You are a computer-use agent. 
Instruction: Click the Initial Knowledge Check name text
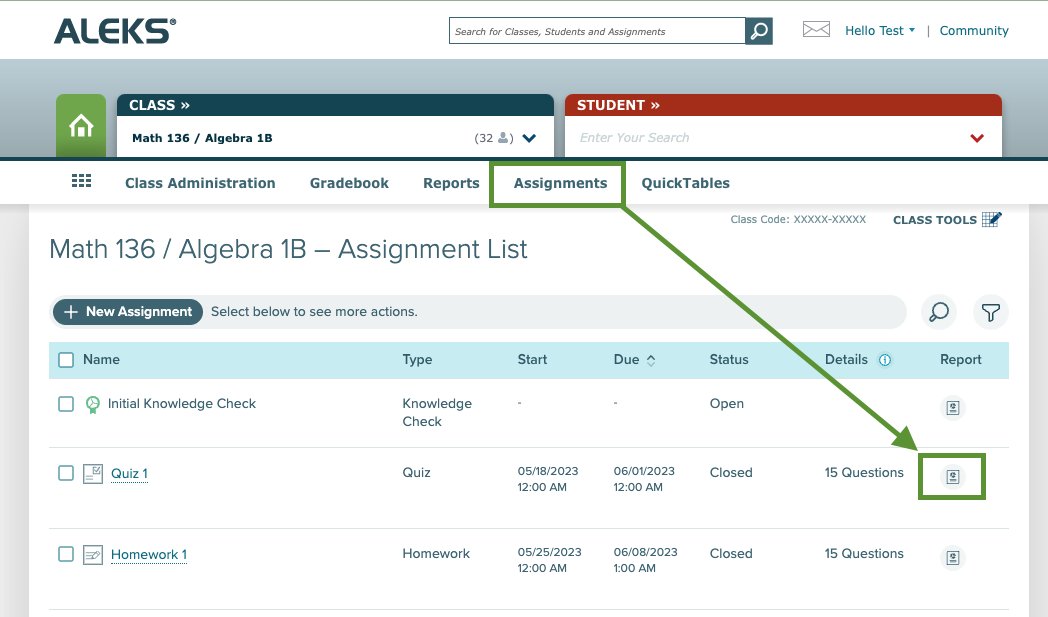[182, 404]
